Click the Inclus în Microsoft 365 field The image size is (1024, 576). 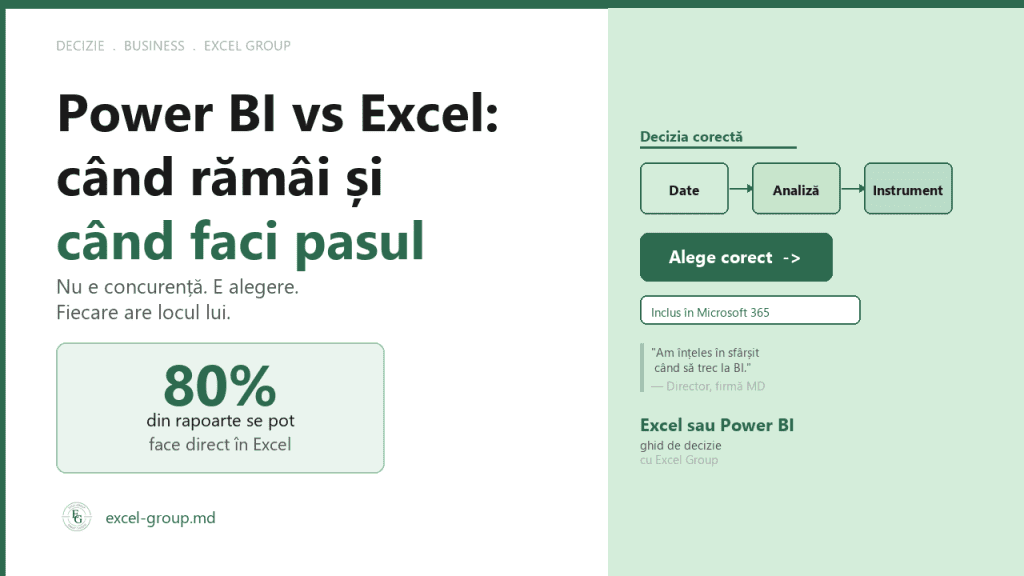pos(750,310)
